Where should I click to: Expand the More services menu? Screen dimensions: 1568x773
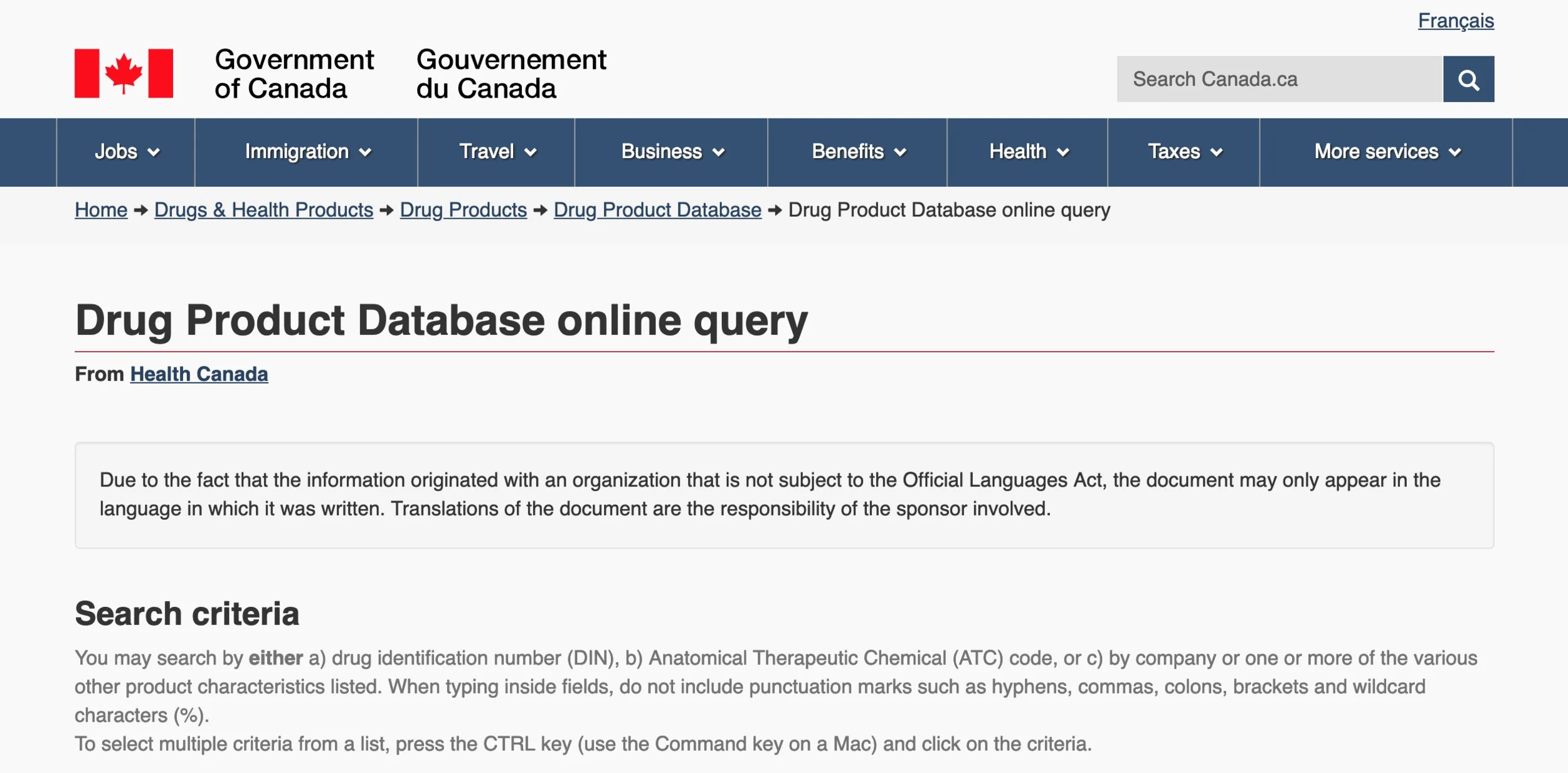pos(1387,152)
